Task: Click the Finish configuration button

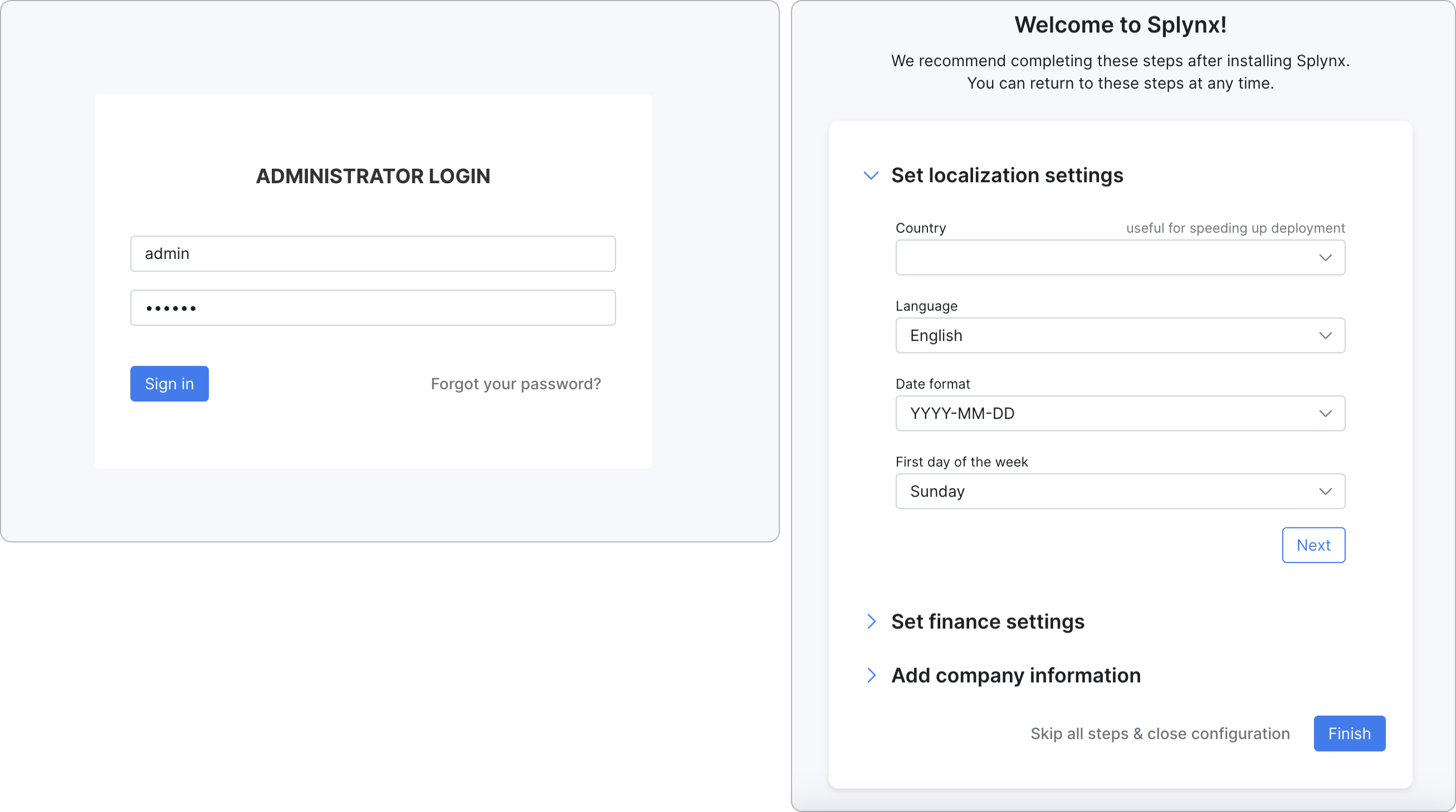Action: pos(1350,733)
